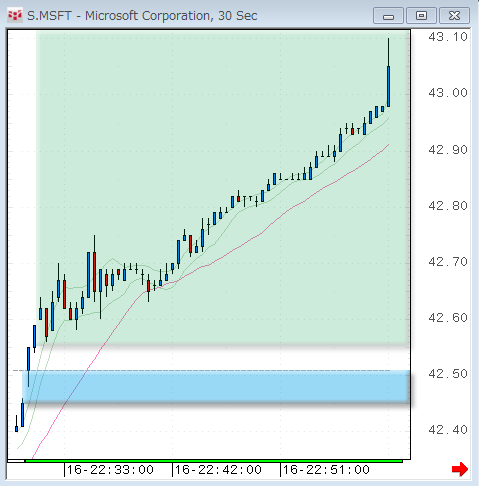Click the 43.00 price label
This screenshot has width=479, height=486.
(448, 93)
